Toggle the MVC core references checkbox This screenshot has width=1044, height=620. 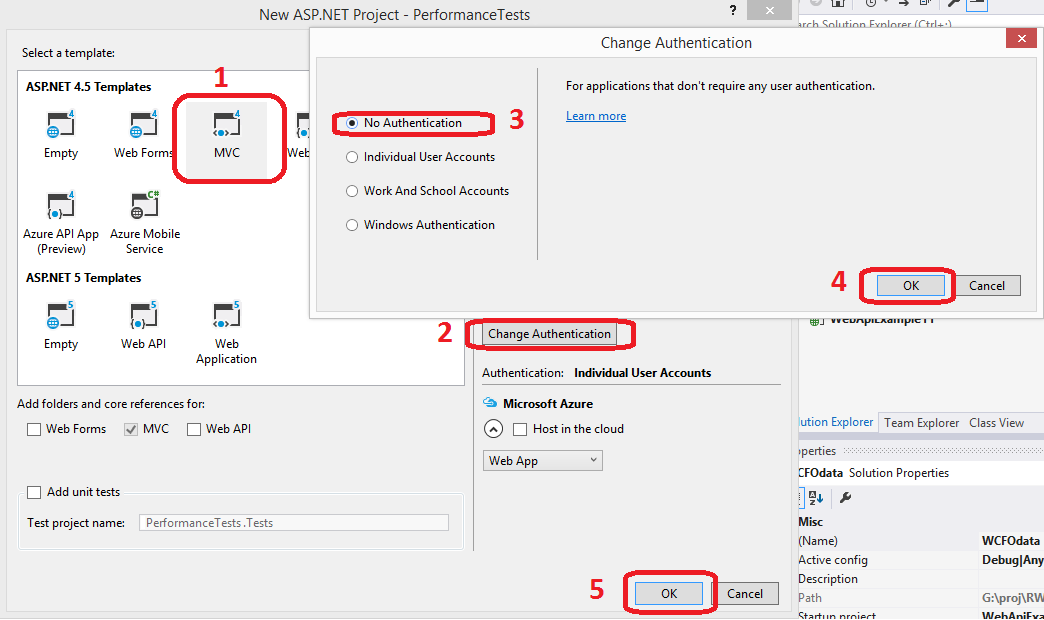pyautogui.click(x=130, y=430)
